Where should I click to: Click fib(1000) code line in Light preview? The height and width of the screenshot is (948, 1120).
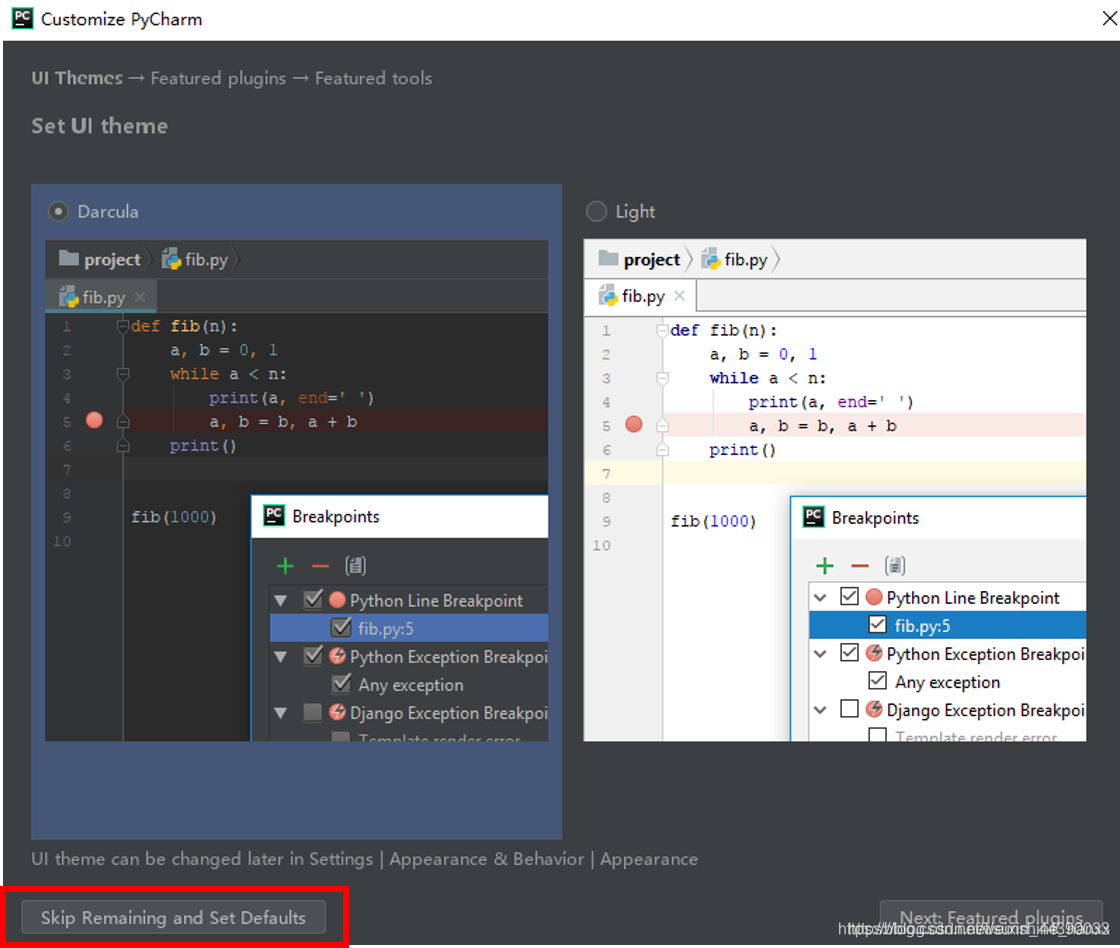point(713,521)
